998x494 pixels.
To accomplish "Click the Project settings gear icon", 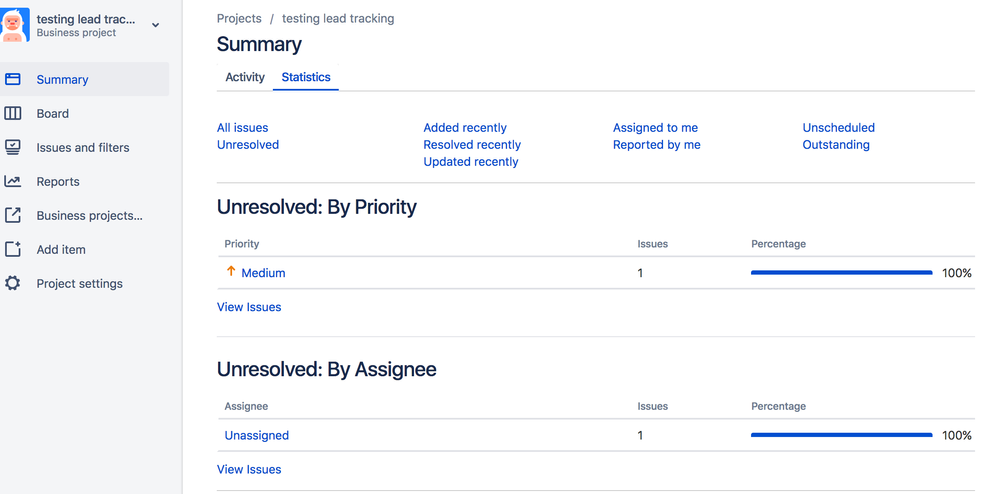I will 13,283.
